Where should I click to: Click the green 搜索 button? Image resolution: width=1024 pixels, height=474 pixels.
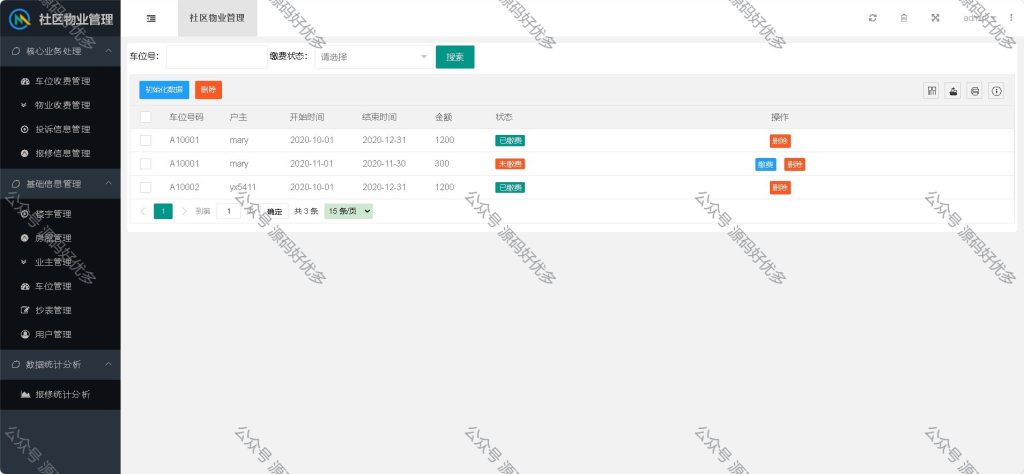click(x=455, y=57)
